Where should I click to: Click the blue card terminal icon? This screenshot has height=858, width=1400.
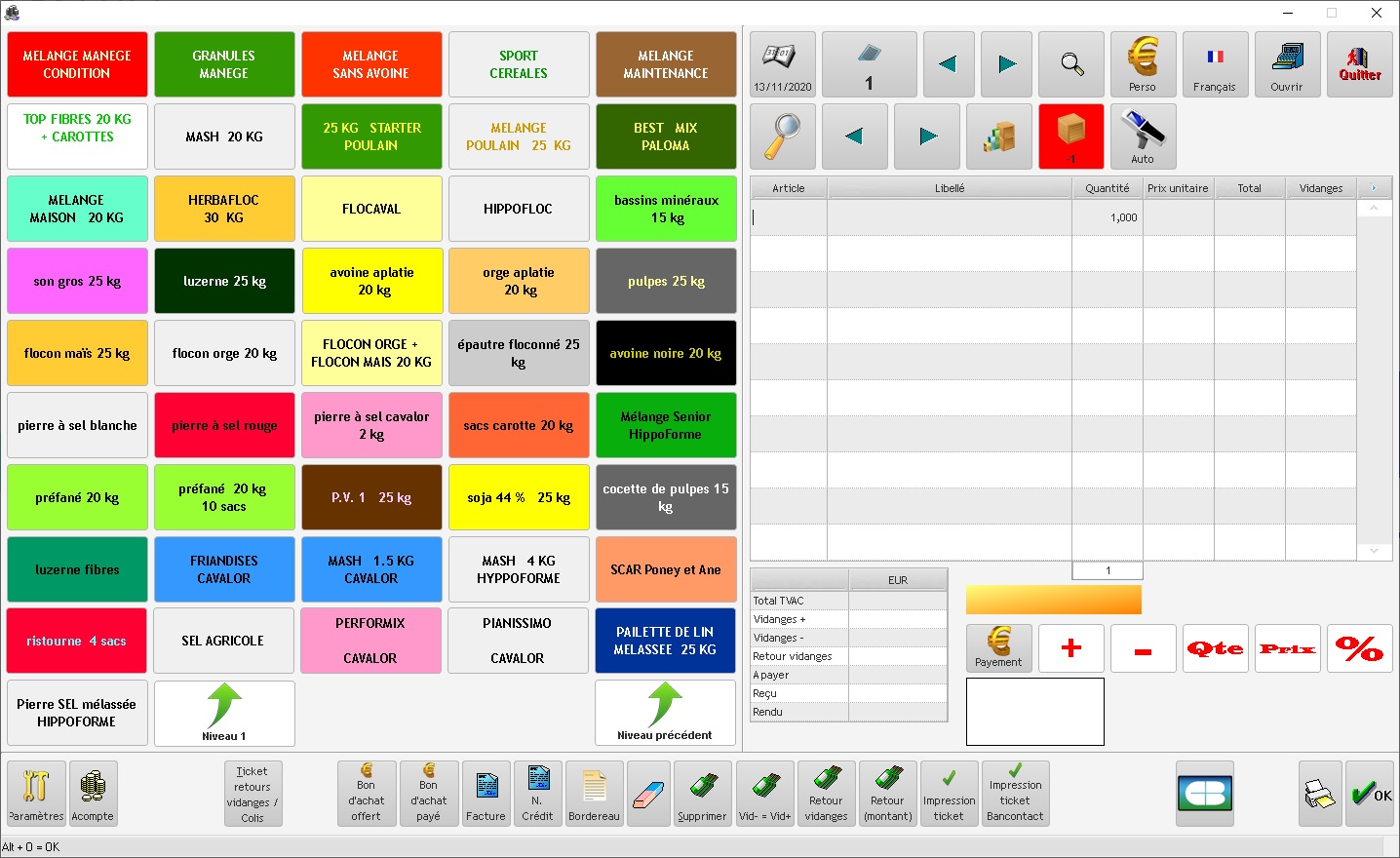tap(1205, 794)
